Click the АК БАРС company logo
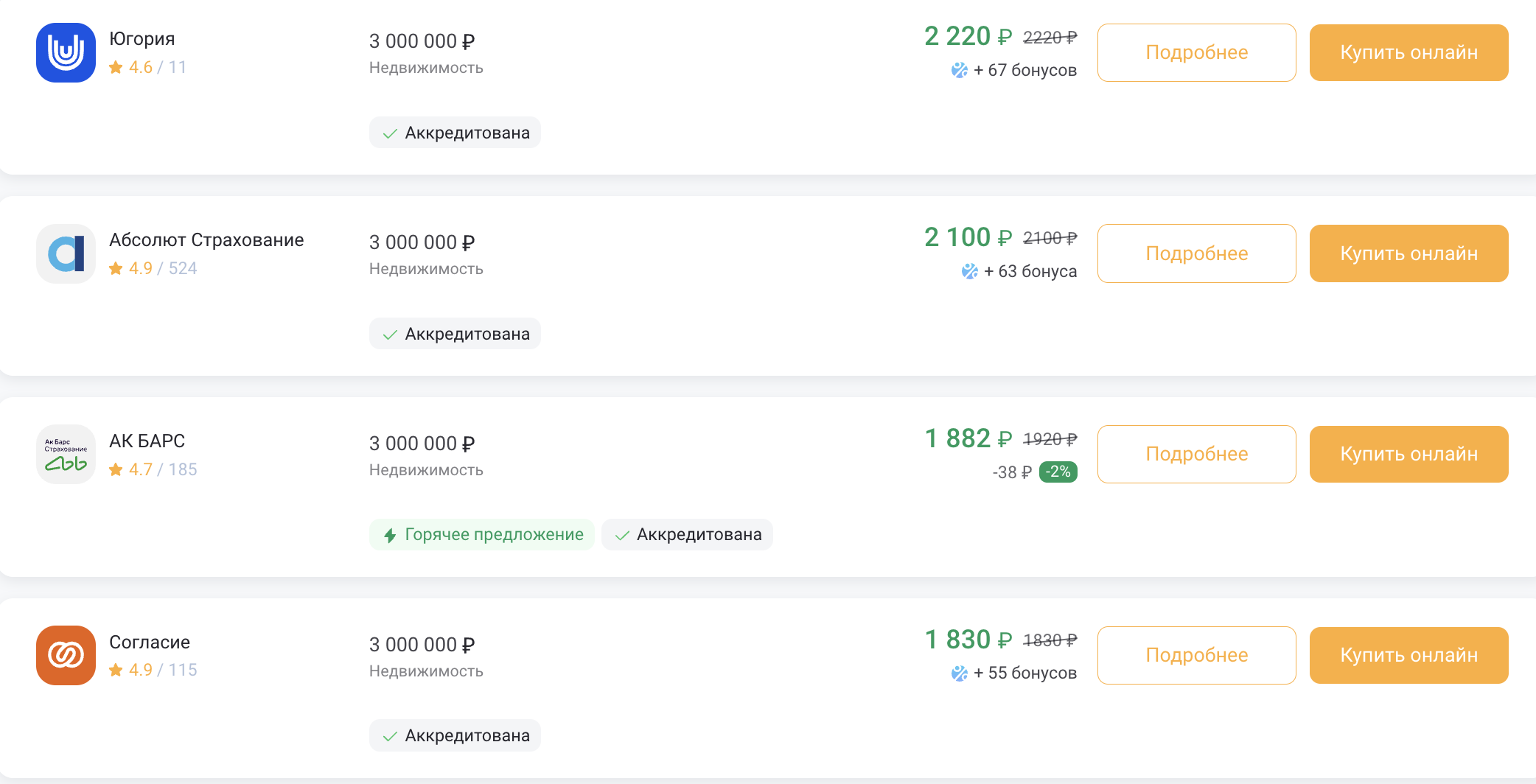 tap(66, 454)
